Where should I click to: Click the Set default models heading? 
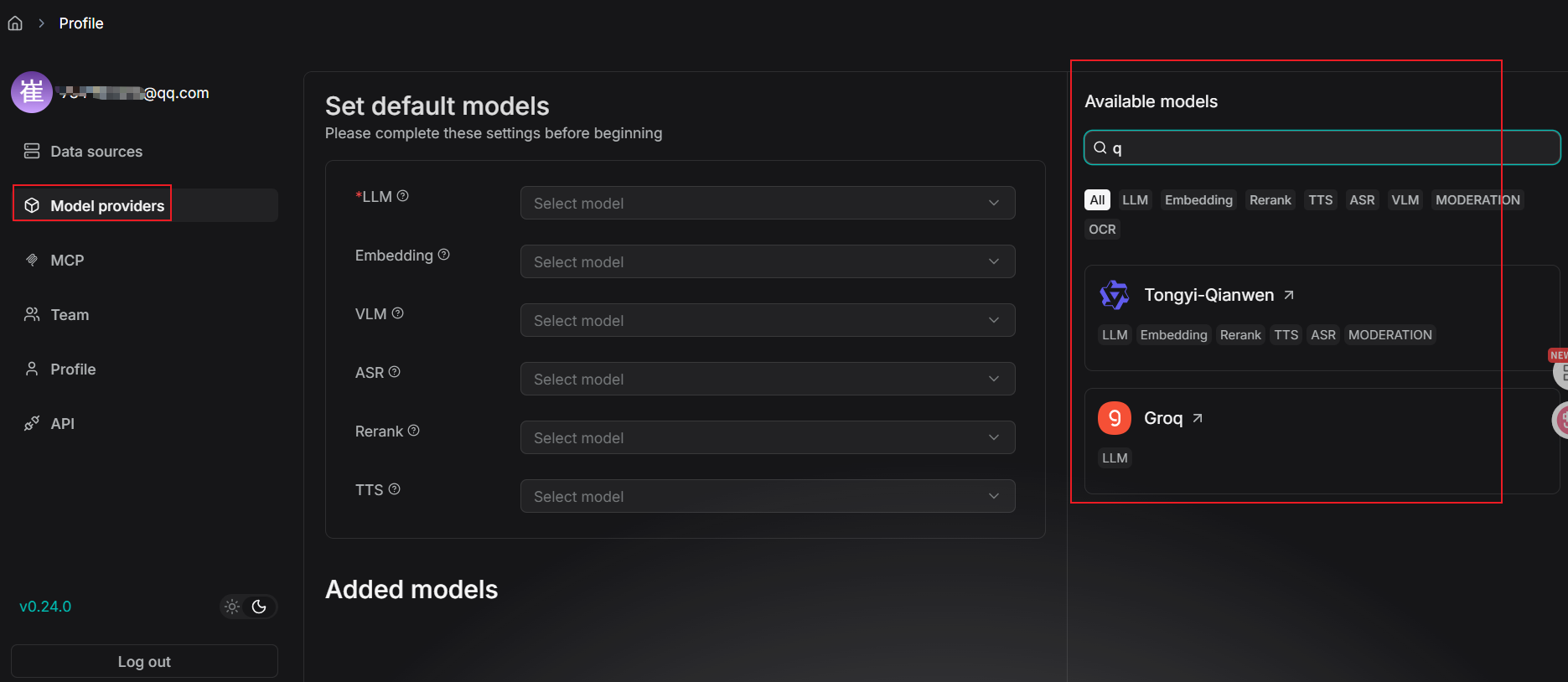[437, 106]
